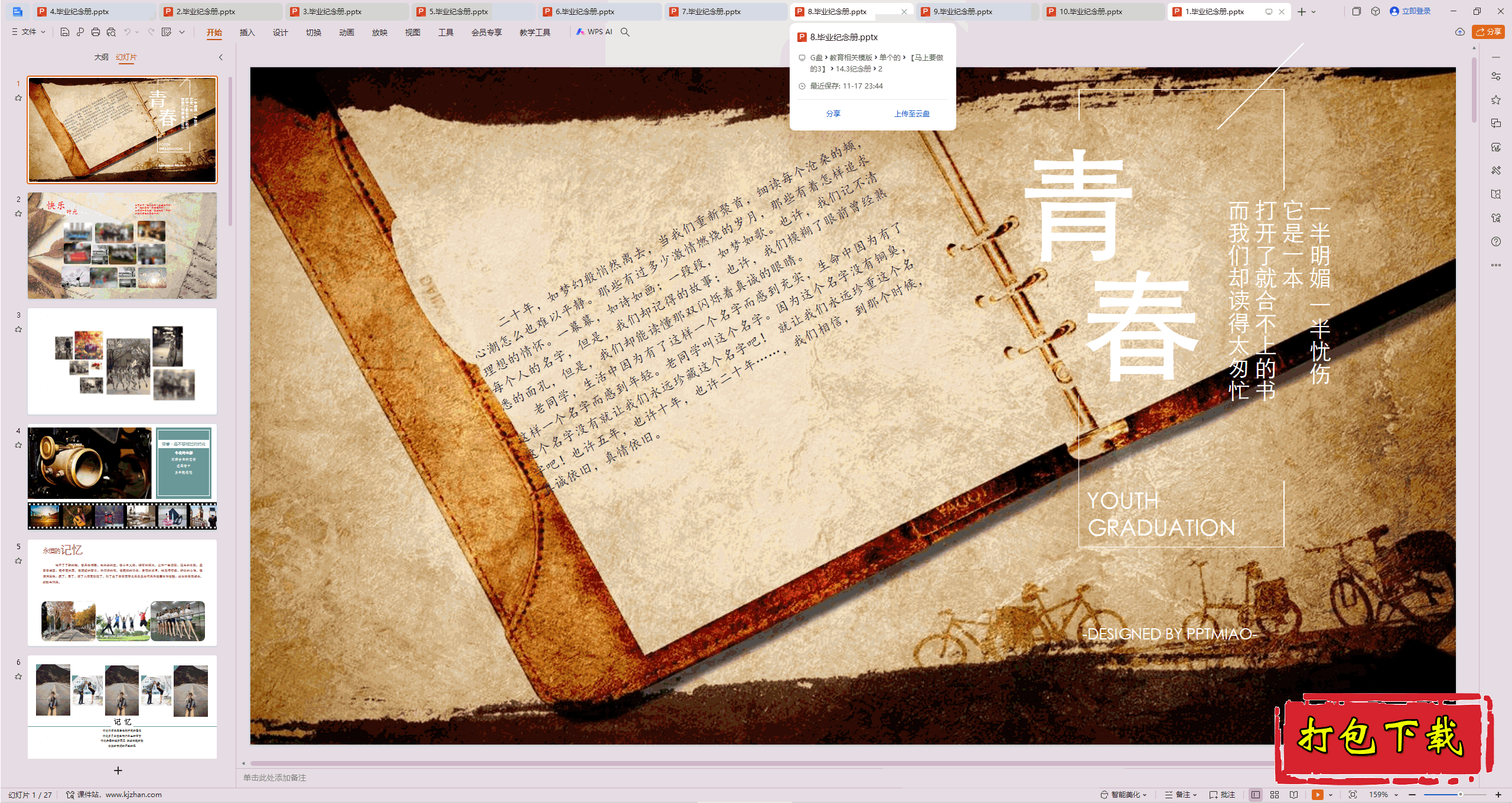This screenshot has width=1512, height=803.
Task: Click the Export to PDF icon
Action: pyautogui.click(x=80, y=32)
